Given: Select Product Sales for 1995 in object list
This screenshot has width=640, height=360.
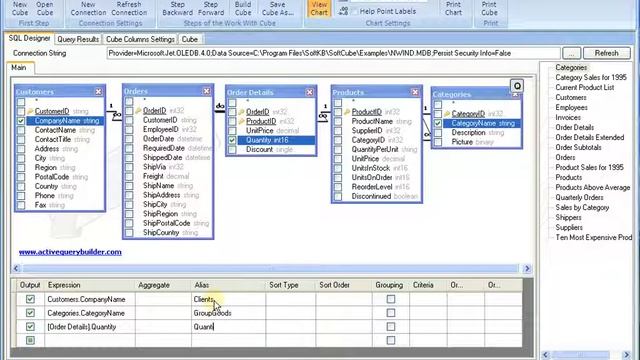Looking at the screenshot, I should [x=589, y=167].
